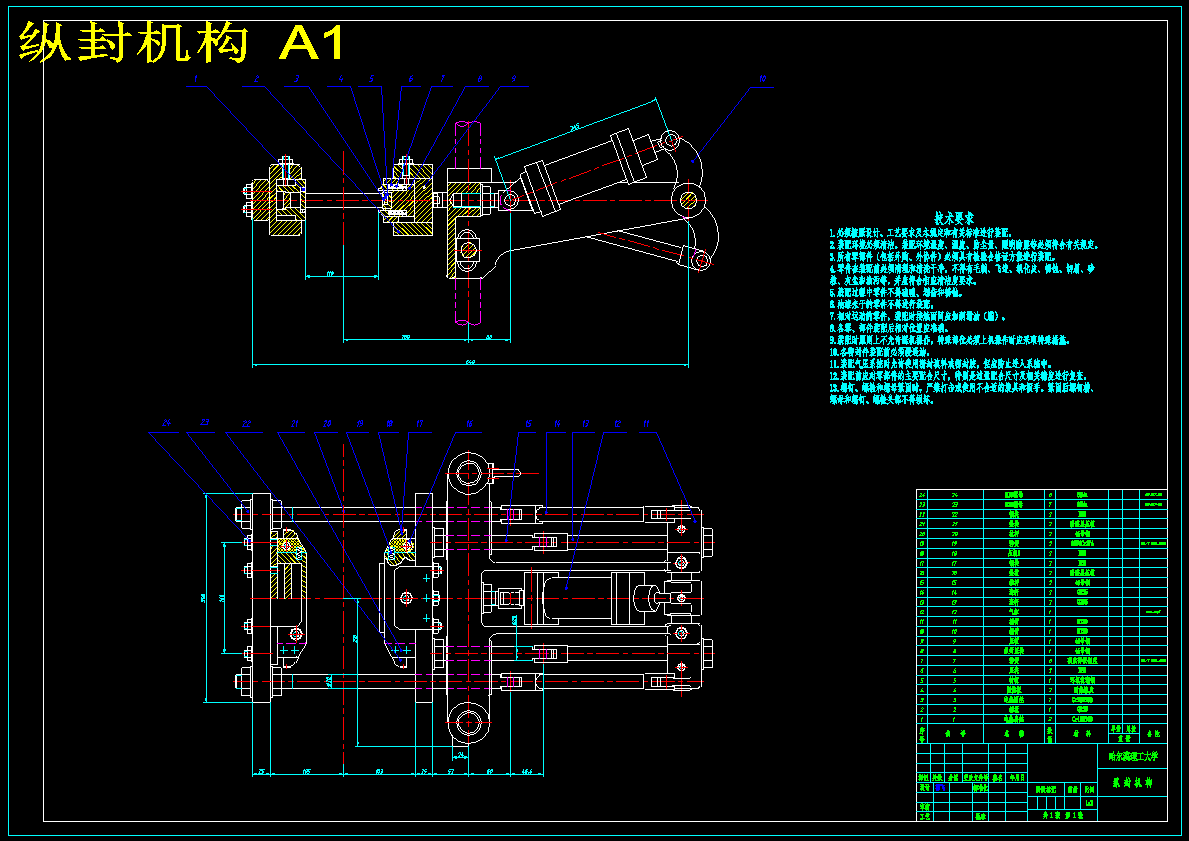Viewport: 1189px width, 841px height.
Task: Click part balloon number 15 in lower view
Action: (528, 424)
